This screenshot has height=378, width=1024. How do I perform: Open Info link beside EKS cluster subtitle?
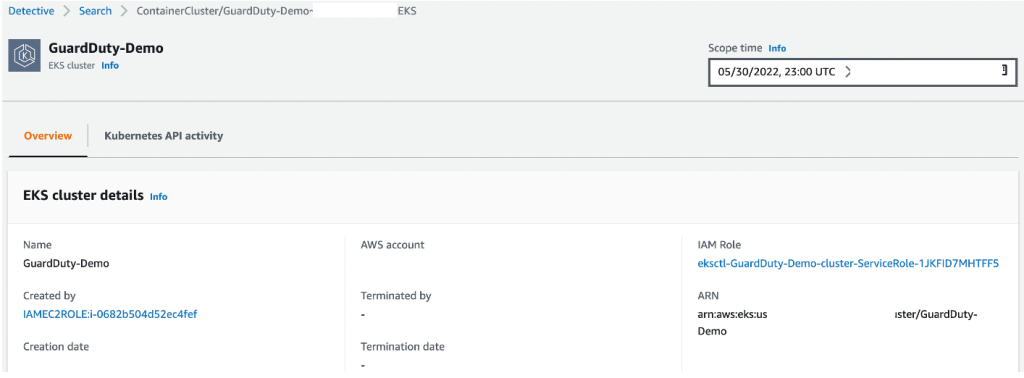pyautogui.click(x=110, y=66)
